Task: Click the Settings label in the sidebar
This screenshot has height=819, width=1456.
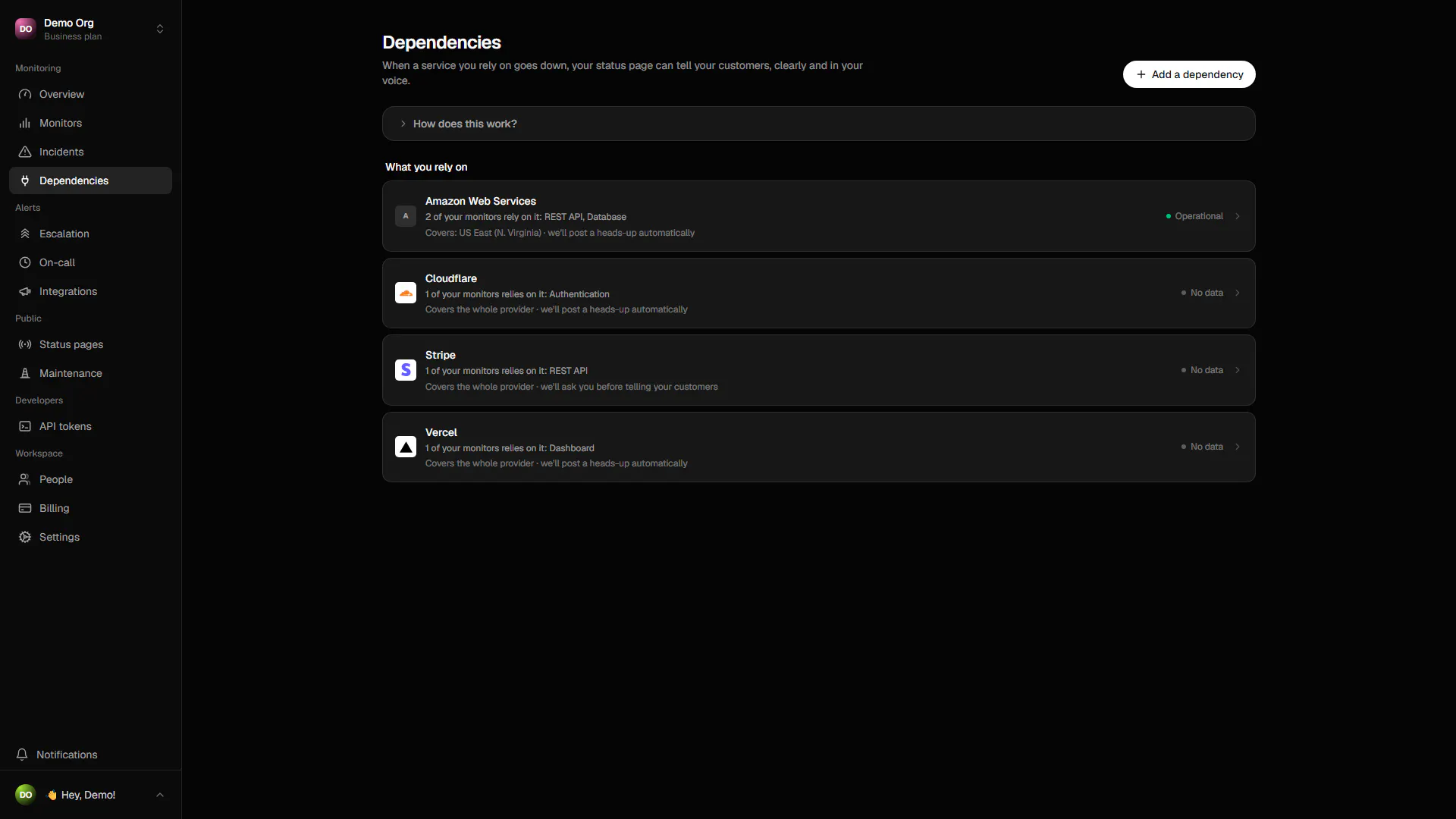Action: 59,537
